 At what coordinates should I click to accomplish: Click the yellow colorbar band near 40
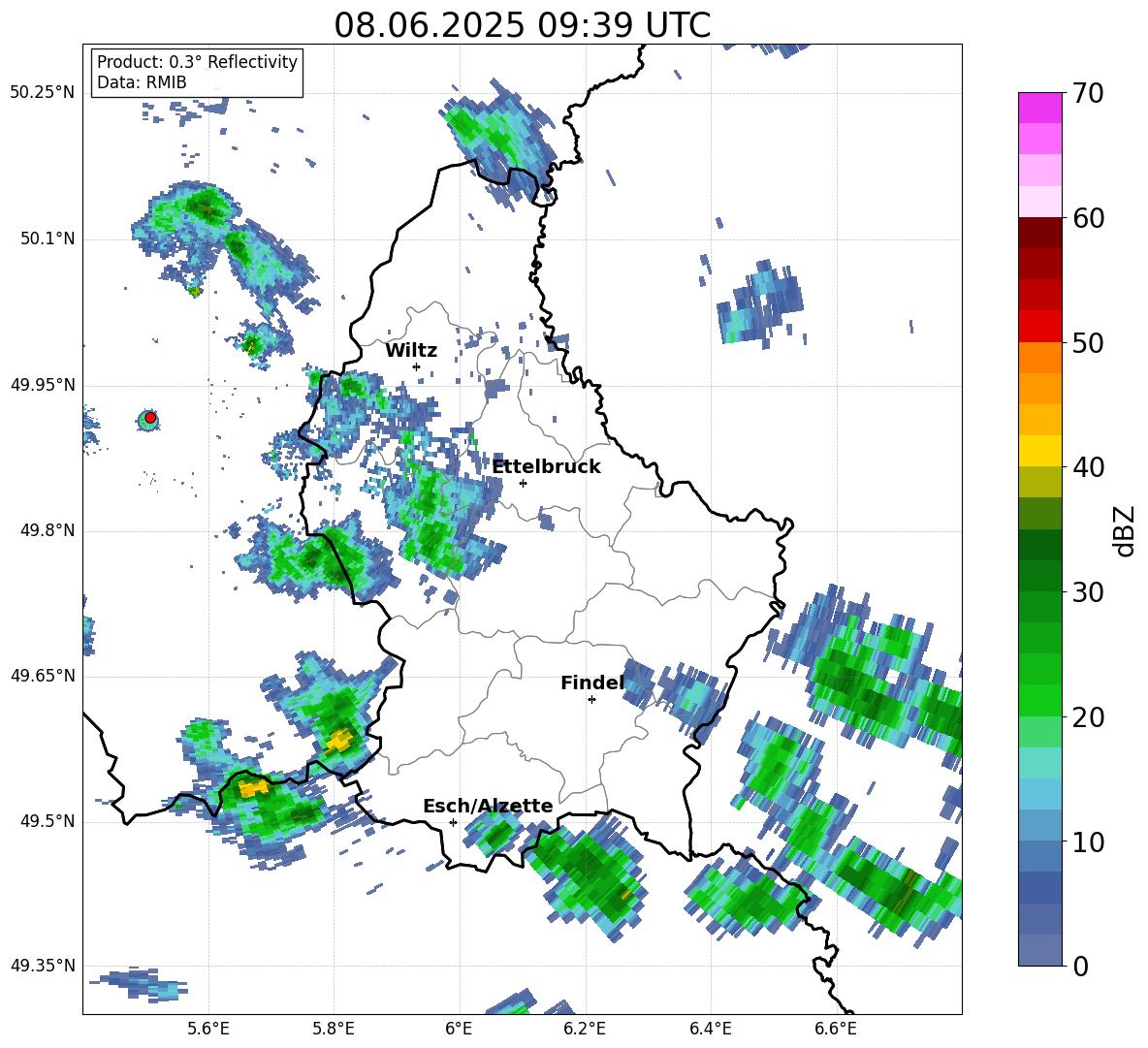pos(1039,451)
